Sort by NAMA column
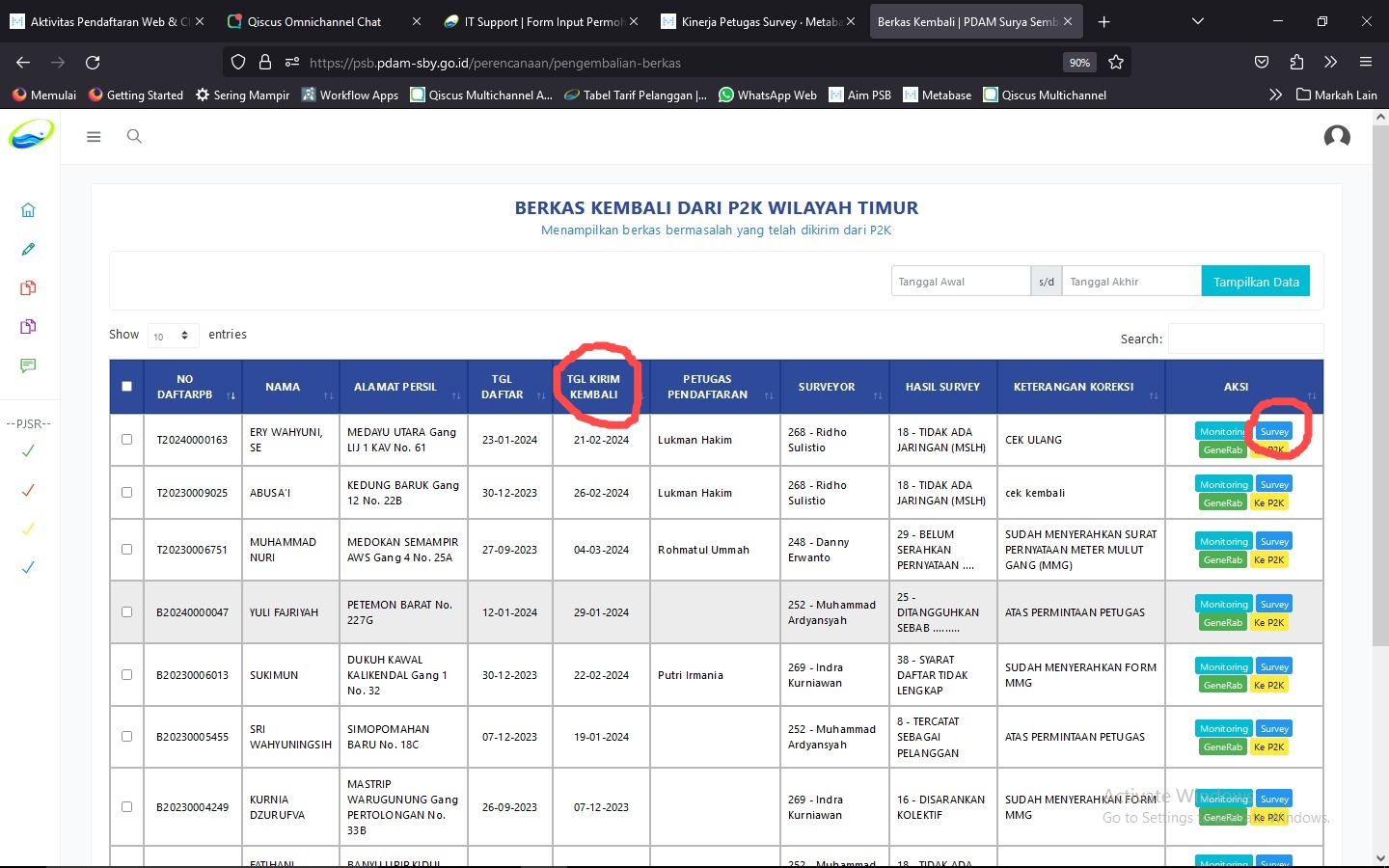 [x=290, y=387]
